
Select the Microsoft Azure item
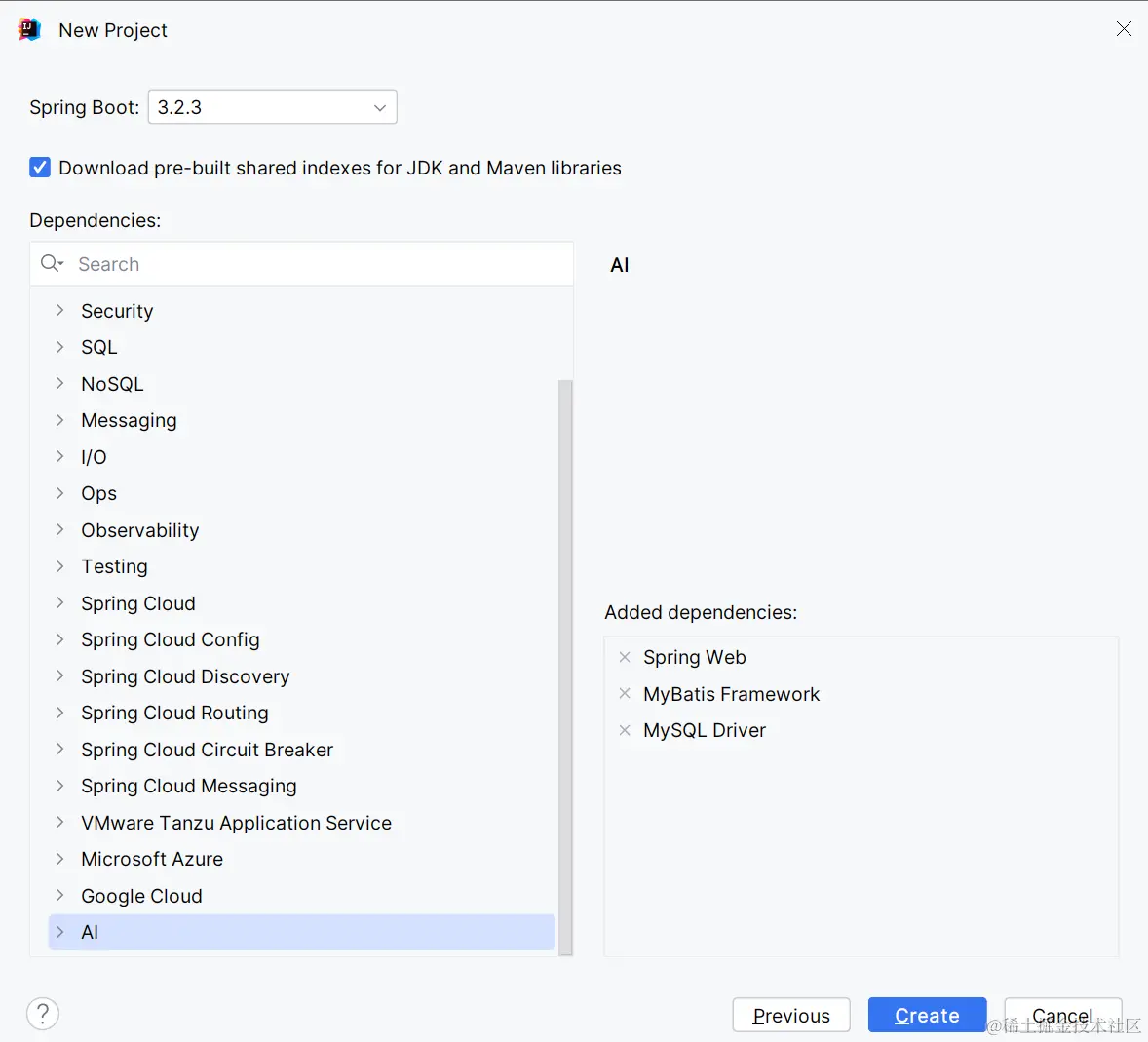(152, 859)
